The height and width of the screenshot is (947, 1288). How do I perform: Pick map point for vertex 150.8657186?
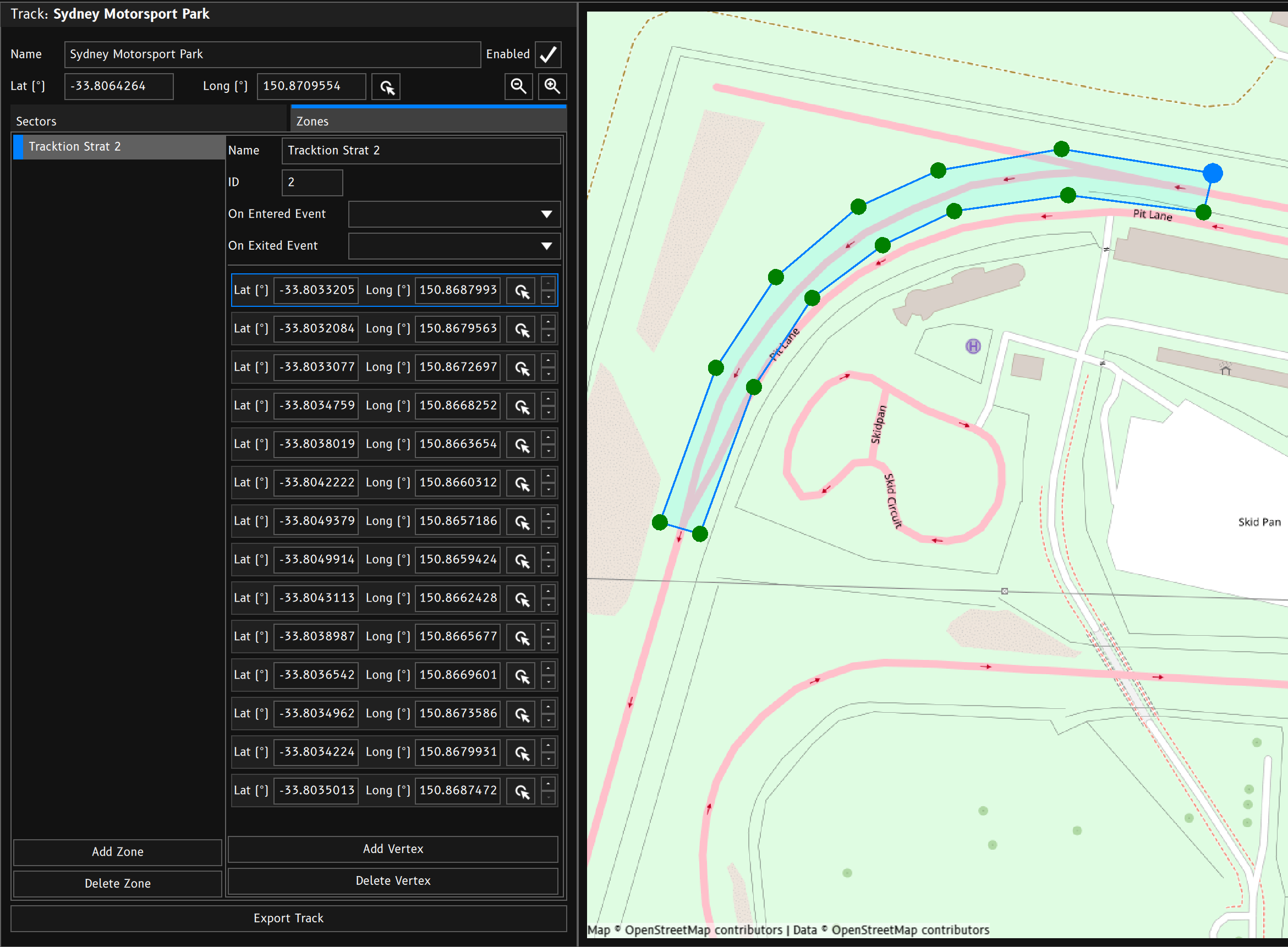pyautogui.click(x=521, y=521)
